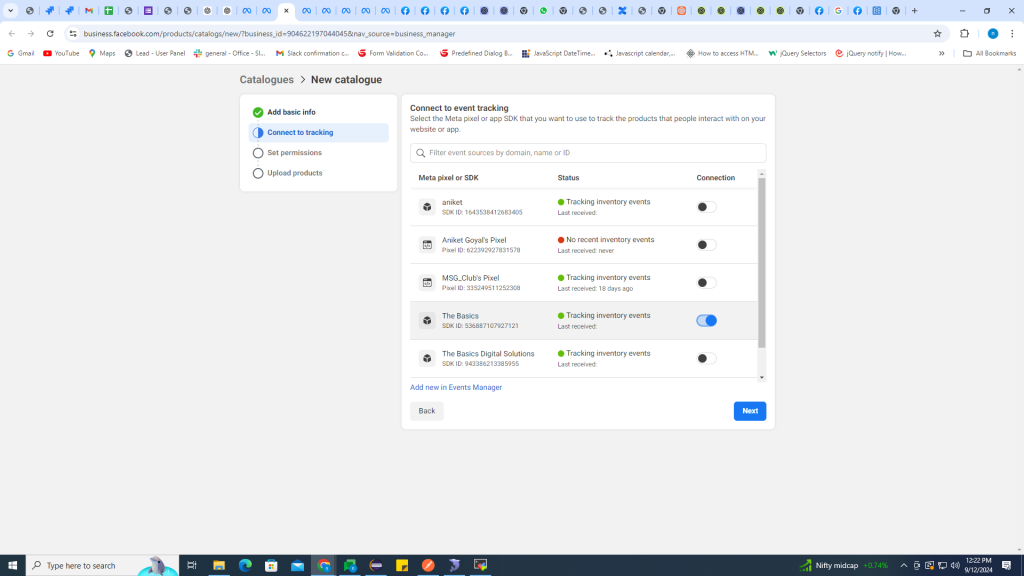Viewport: 1024px width, 576px height.
Task: Click the MSG_Club's Pixel icon
Action: coord(427,283)
